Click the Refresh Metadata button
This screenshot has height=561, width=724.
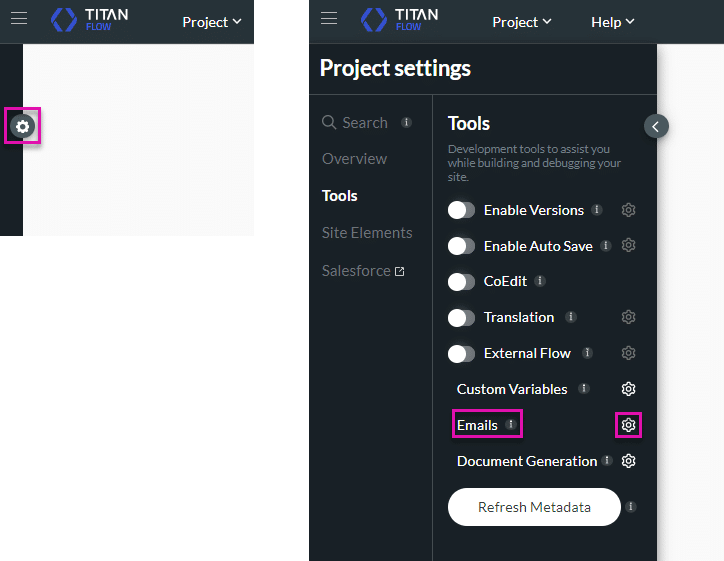pyautogui.click(x=534, y=507)
